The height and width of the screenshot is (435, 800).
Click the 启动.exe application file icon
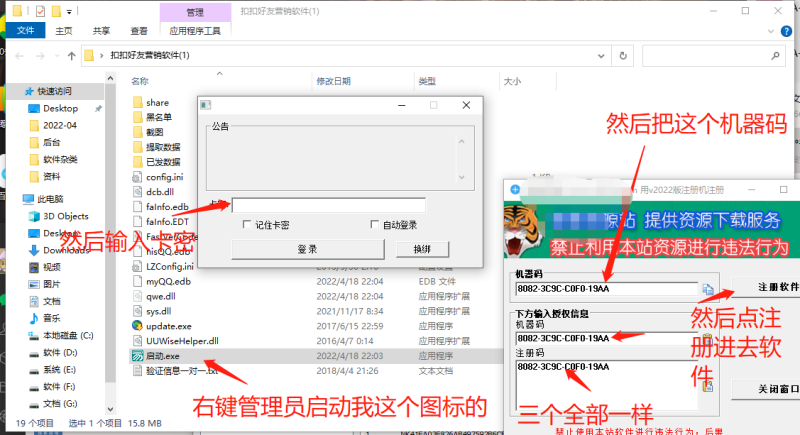pos(138,356)
